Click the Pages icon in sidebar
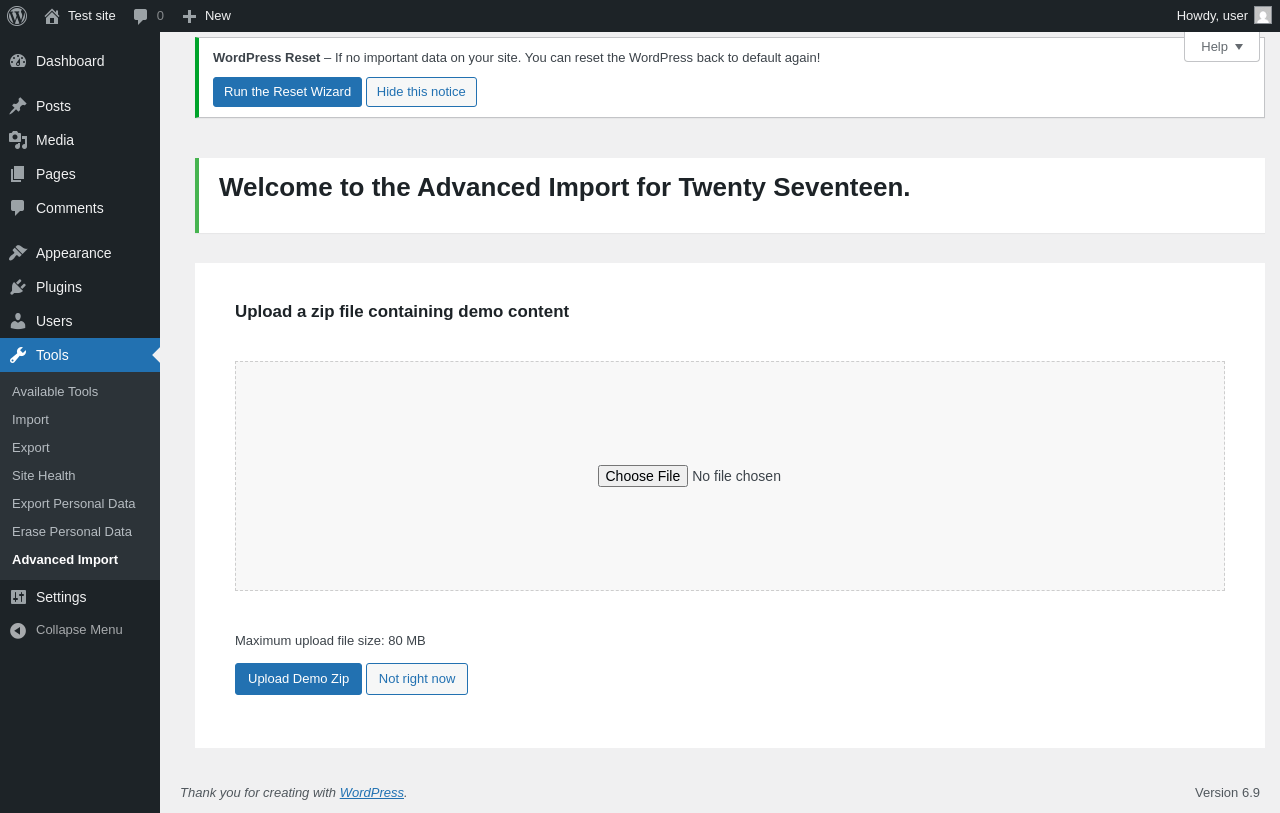1280x813 pixels. (x=18, y=174)
